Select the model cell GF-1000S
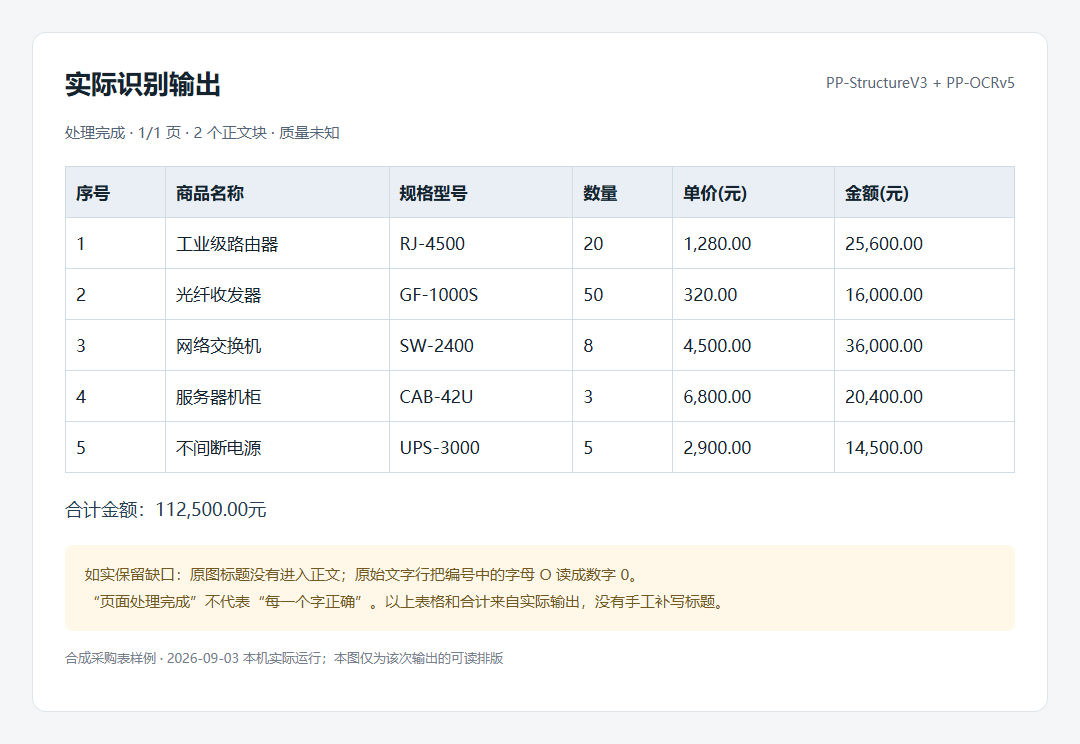Viewport: 1080px width, 744px height. pyautogui.click(x=481, y=294)
